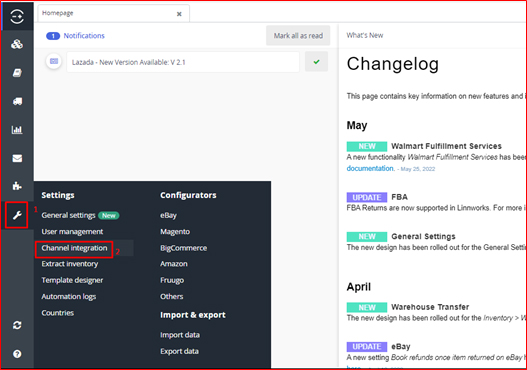Image resolution: width=527 pixels, height=370 pixels.
Task: Open the Dashboards chart sidebar icon
Action: 17,129
